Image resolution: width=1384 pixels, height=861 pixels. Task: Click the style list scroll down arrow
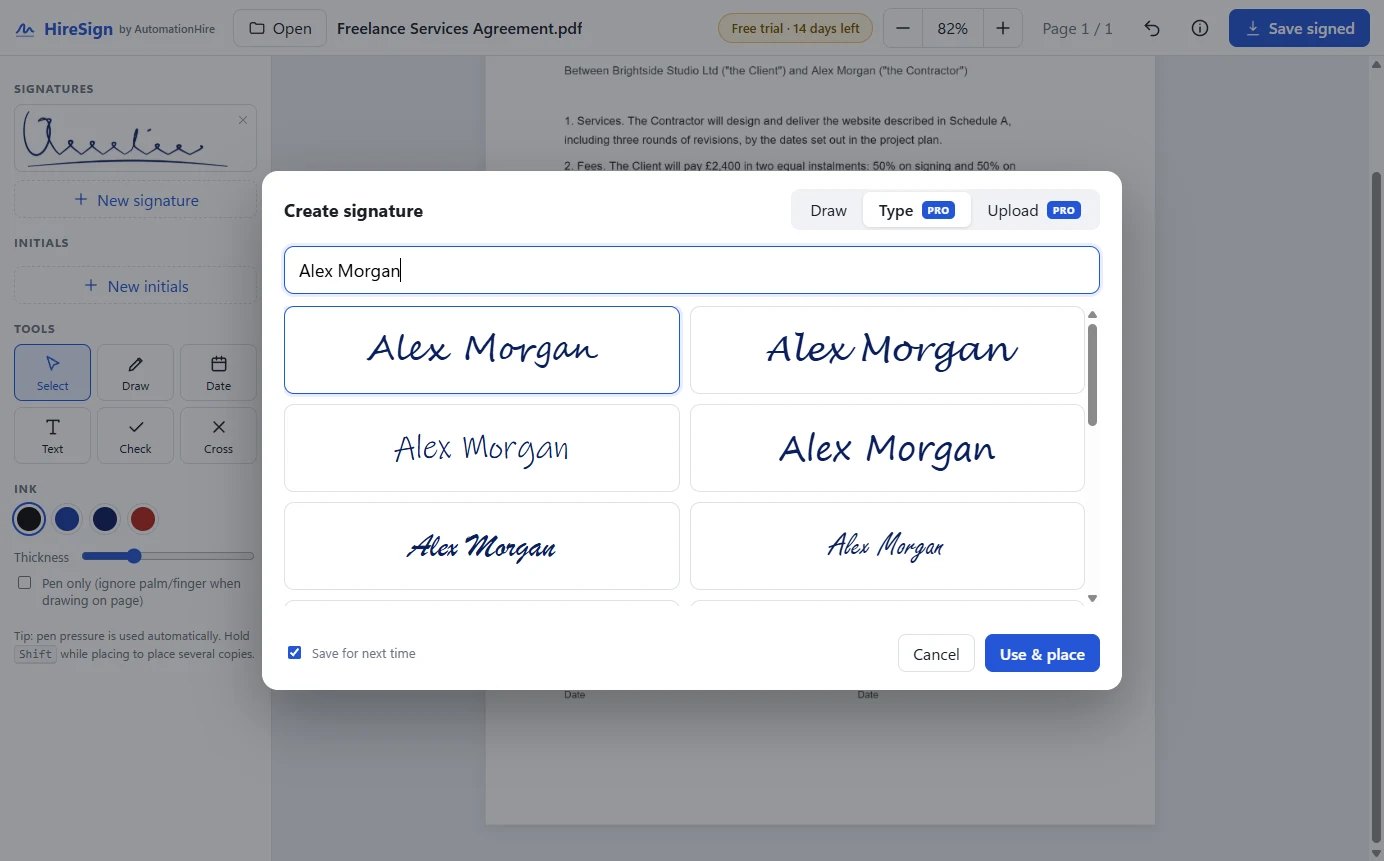point(1092,598)
